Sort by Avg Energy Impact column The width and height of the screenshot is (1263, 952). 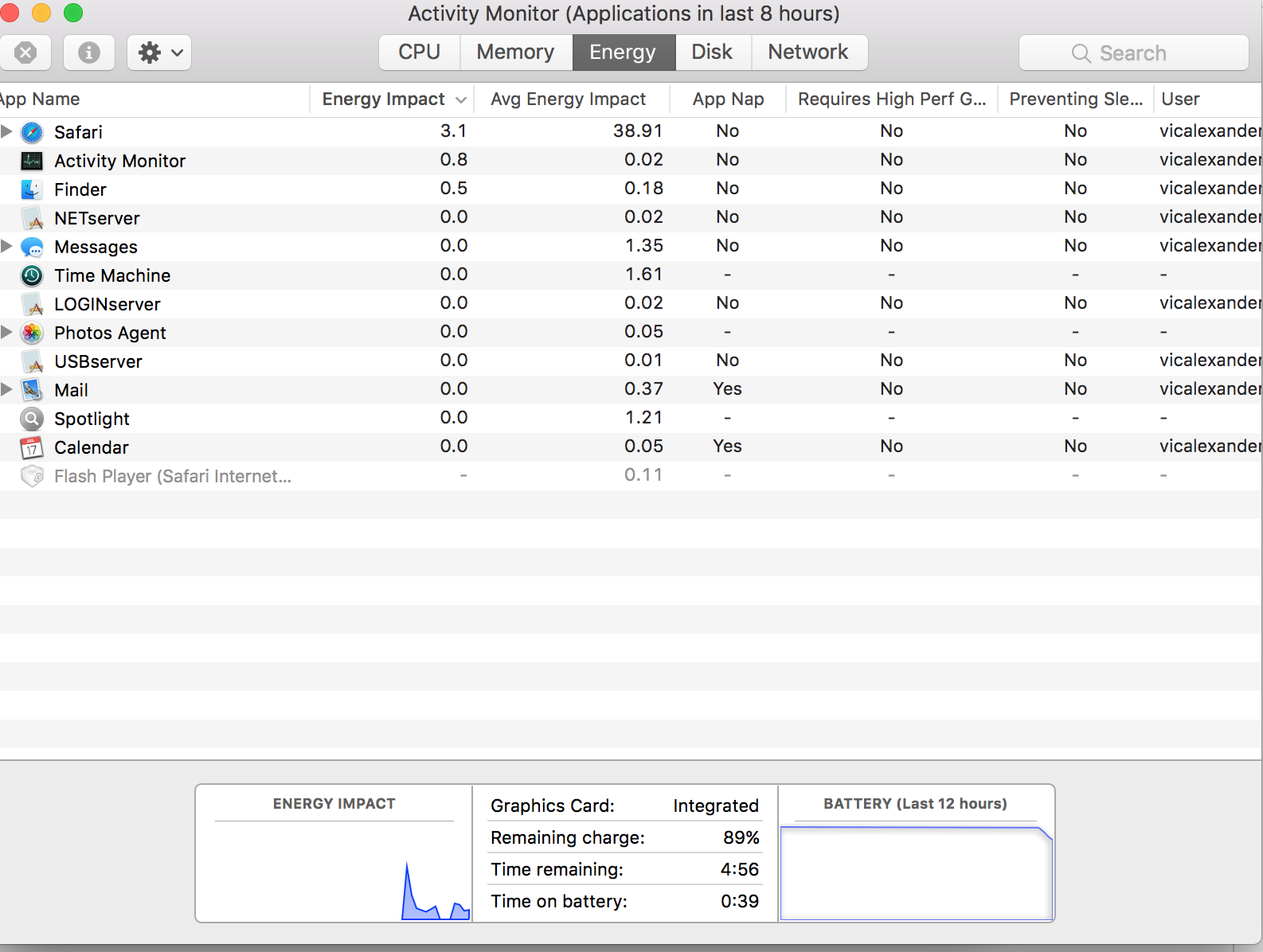tap(571, 99)
